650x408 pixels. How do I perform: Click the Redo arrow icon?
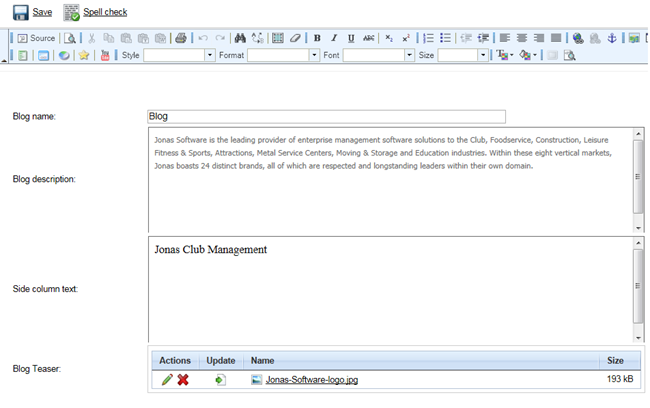point(220,38)
